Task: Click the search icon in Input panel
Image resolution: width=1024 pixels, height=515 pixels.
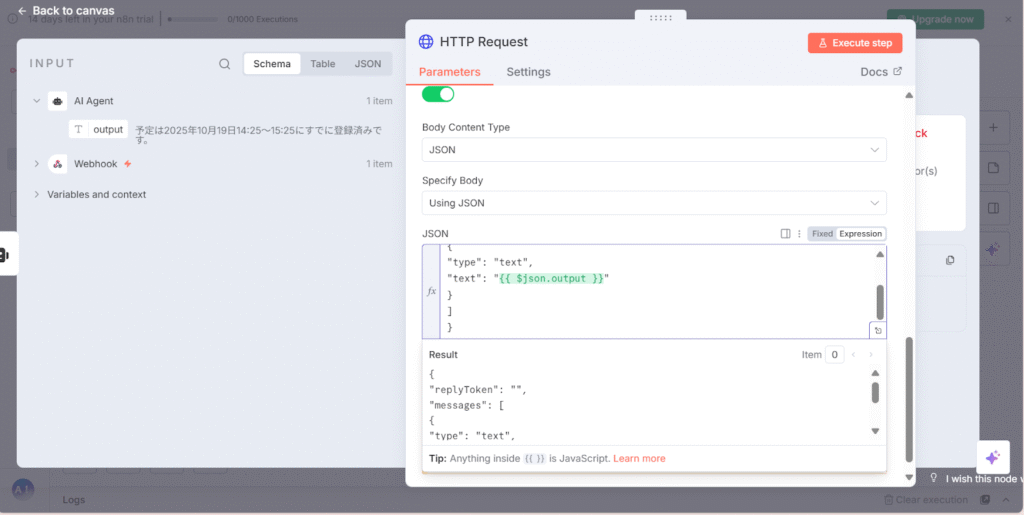Action: pos(225,64)
